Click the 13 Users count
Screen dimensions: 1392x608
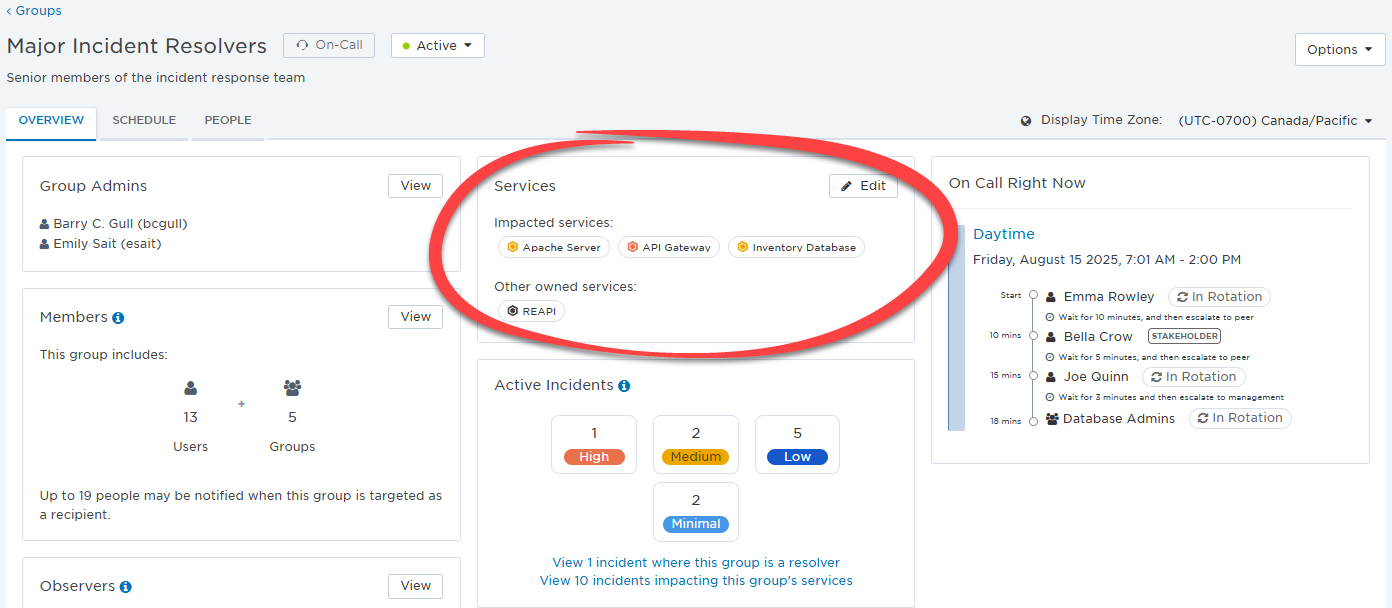(190, 417)
